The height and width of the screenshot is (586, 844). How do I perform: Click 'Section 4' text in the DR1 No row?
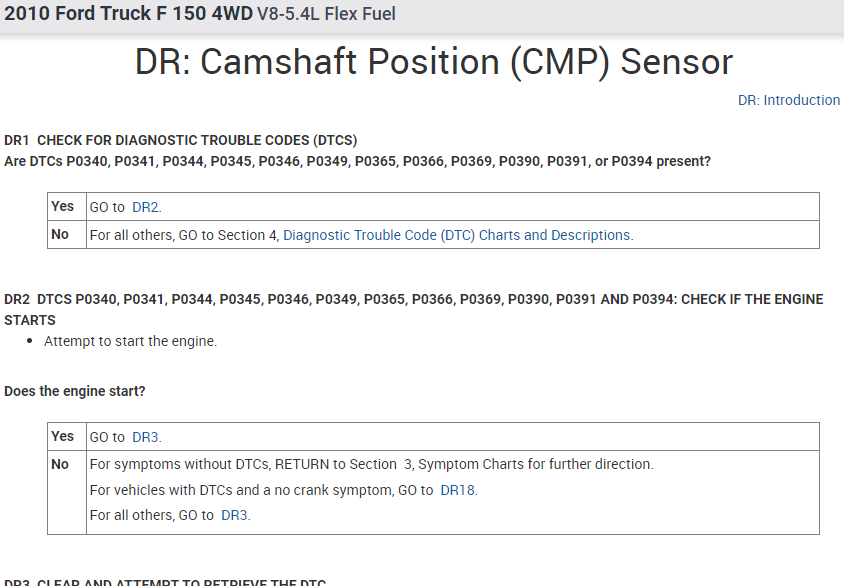pyautogui.click(x=249, y=236)
